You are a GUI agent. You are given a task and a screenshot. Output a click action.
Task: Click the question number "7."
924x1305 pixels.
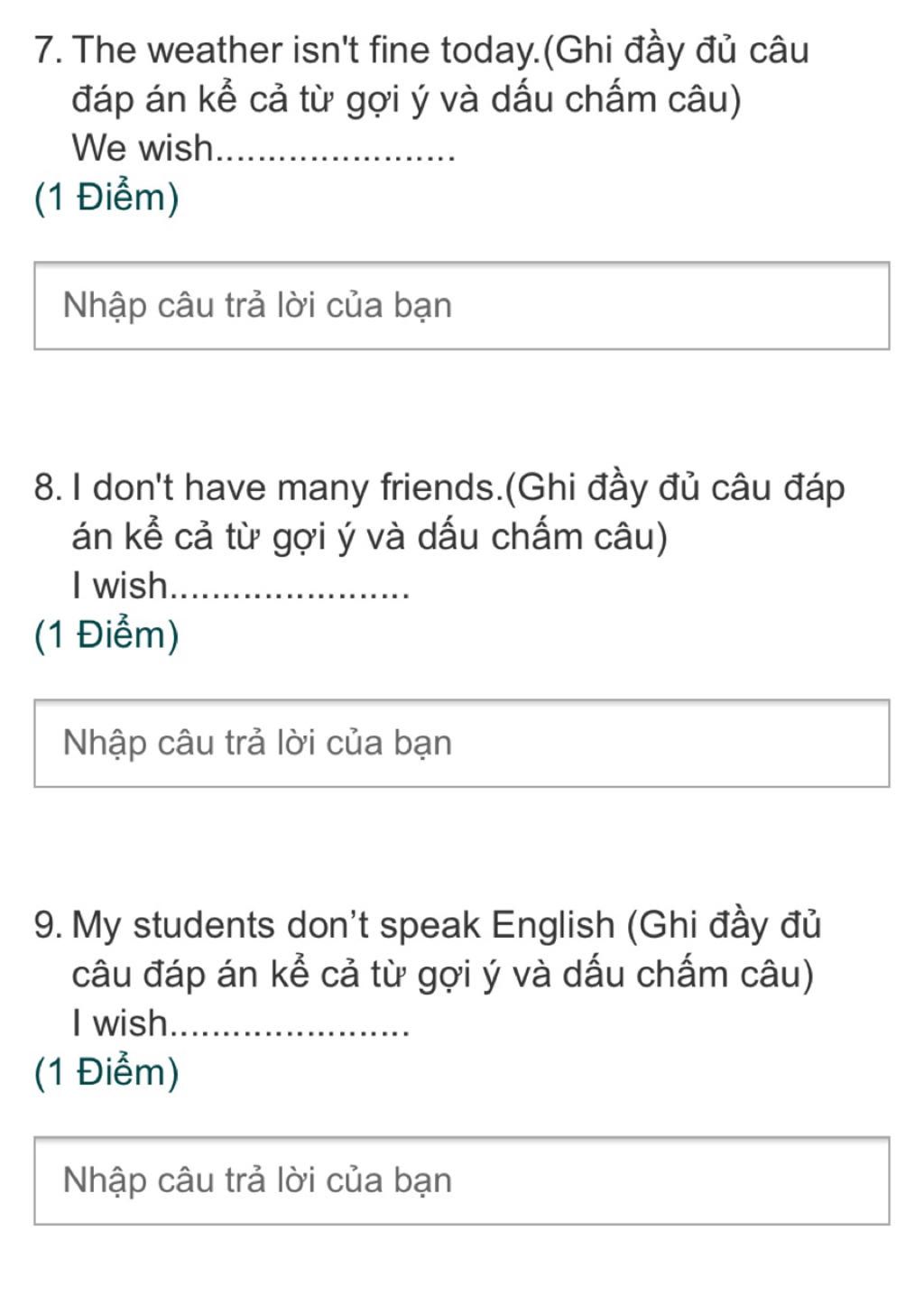coord(49,51)
